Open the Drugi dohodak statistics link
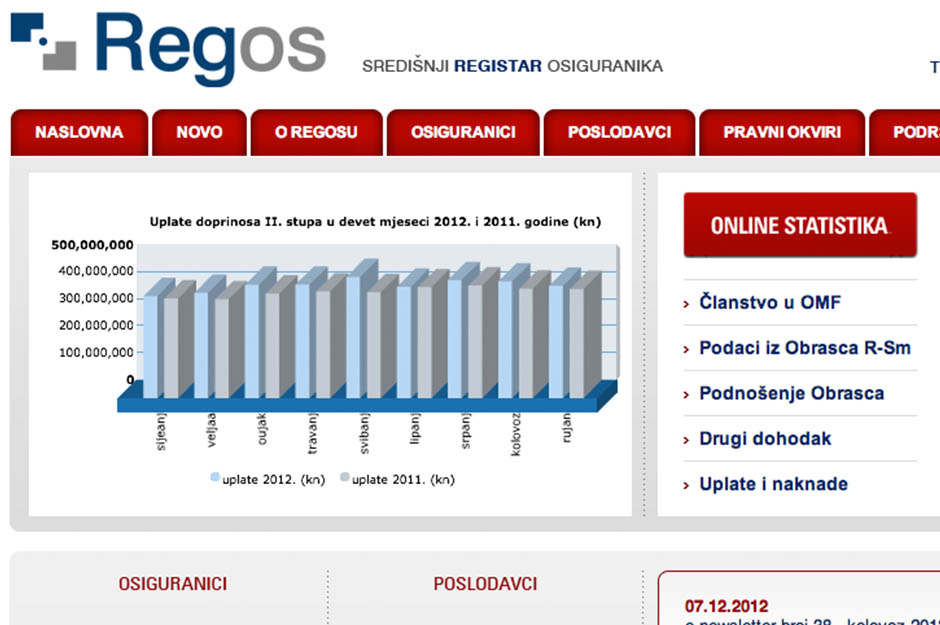The width and height of the screenshot is (940, 625). click(765, 439)
